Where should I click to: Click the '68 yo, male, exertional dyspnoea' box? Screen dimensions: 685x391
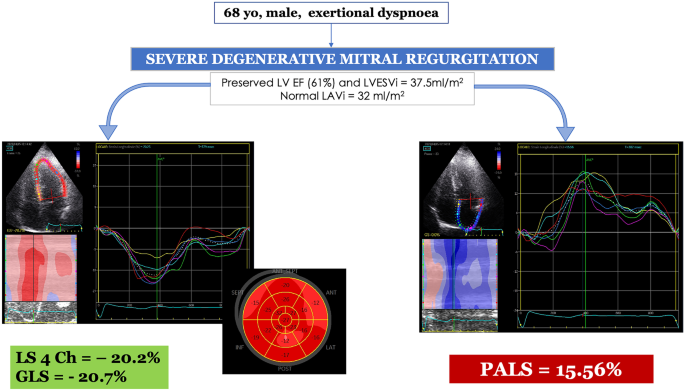[x=331, y=13]
